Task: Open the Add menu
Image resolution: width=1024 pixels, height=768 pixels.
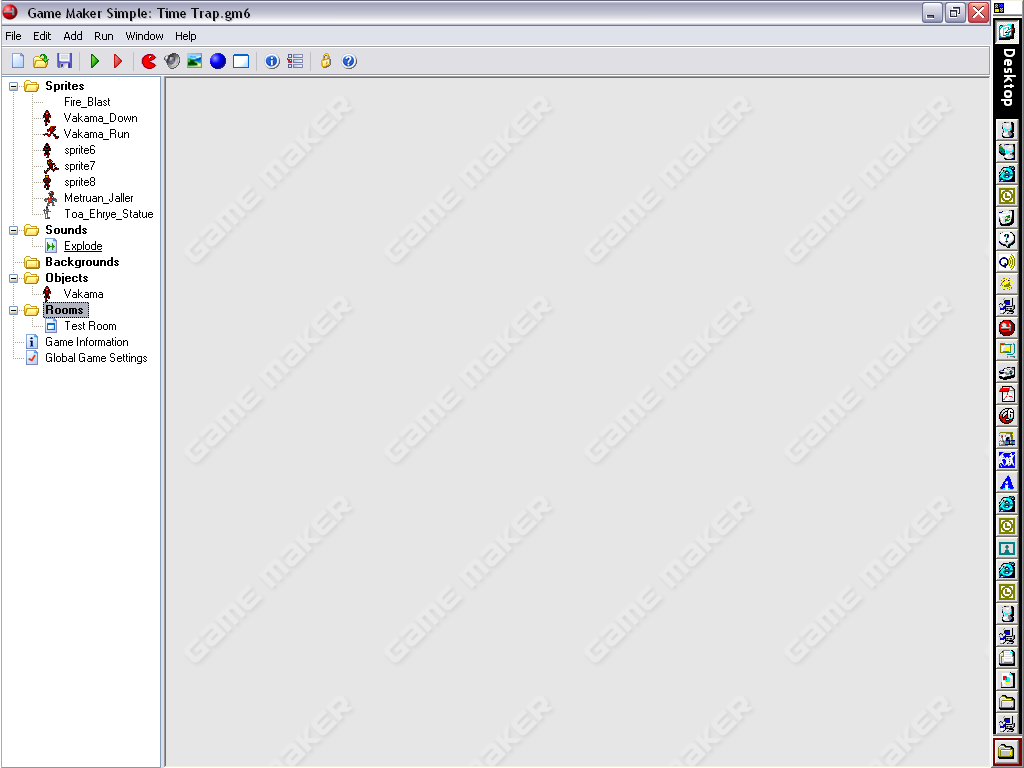Action: click(x=72, y=36)
